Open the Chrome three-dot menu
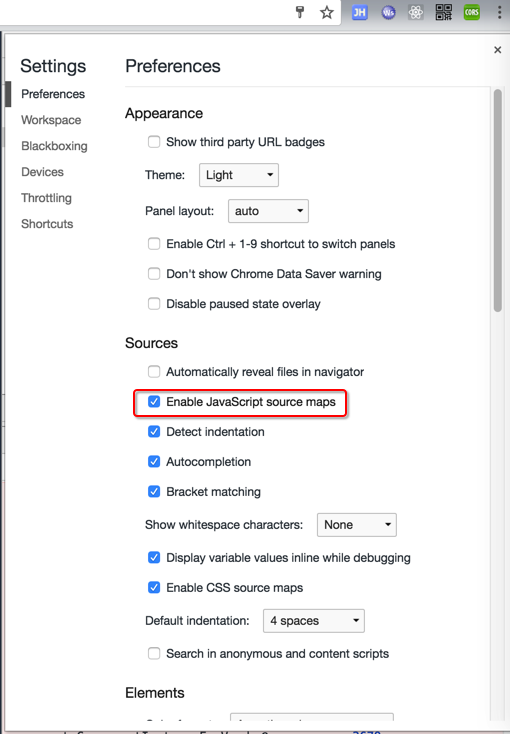 point(500,12)
